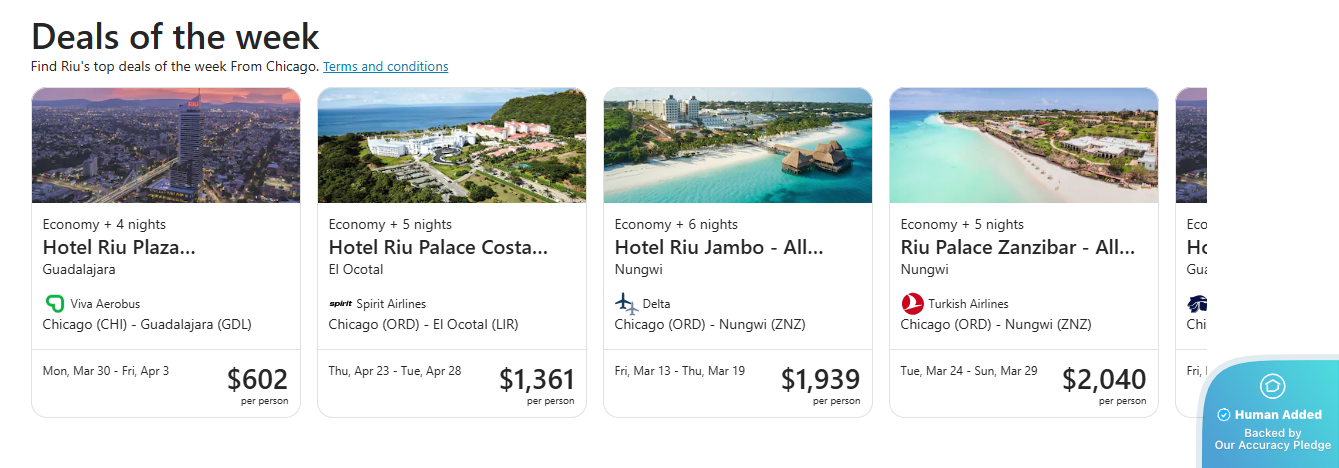Click the $2,040 per person price
This screenshot has width=1339, height=468.
(x=1104, y=380)
